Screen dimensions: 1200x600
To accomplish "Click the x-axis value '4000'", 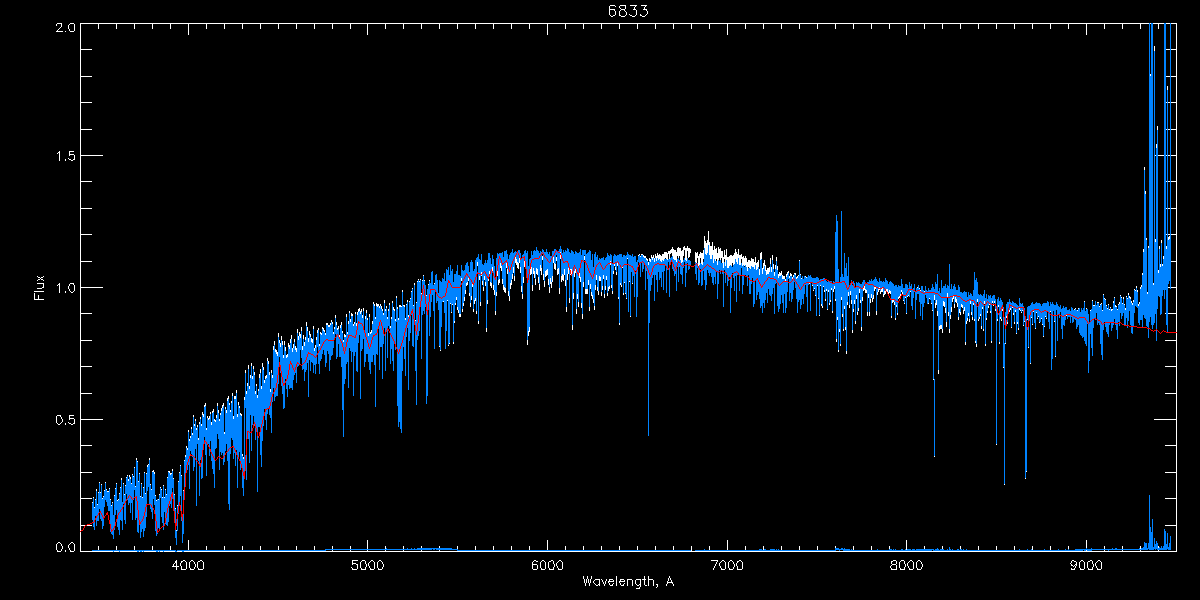I will click(188, 566).
